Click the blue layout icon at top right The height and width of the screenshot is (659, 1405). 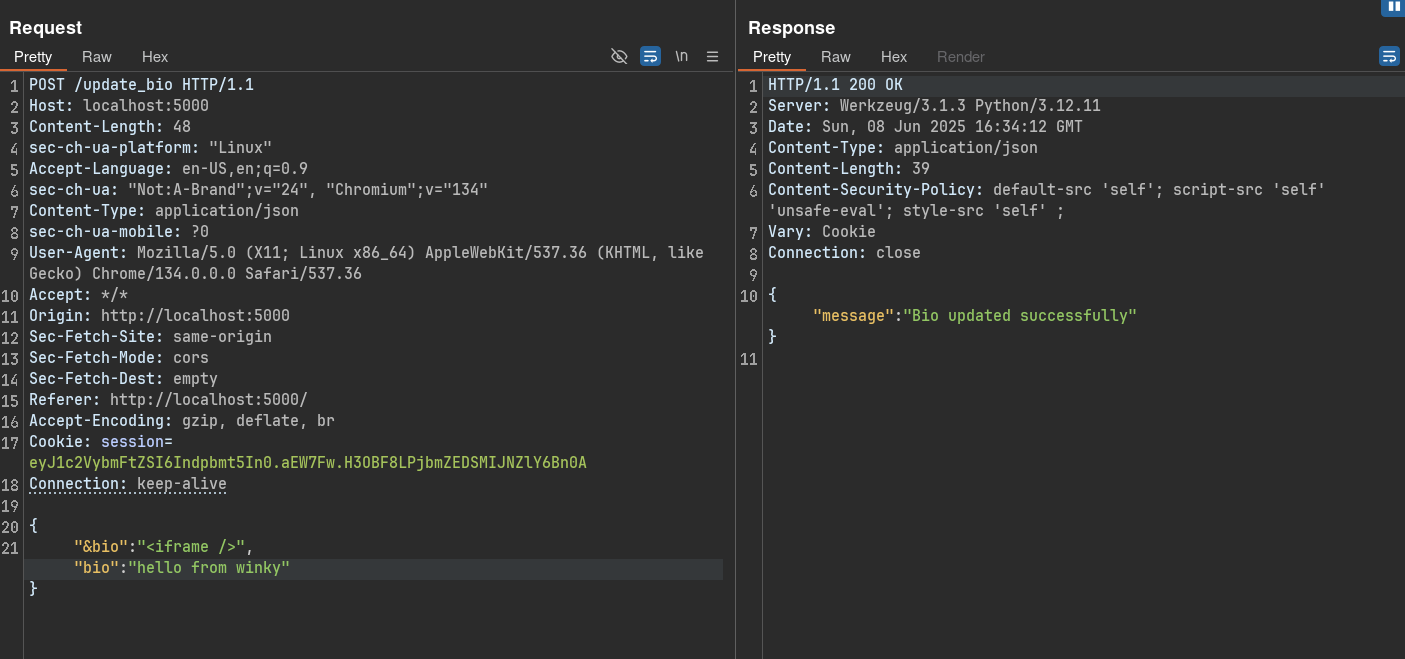pos(1393,7)
